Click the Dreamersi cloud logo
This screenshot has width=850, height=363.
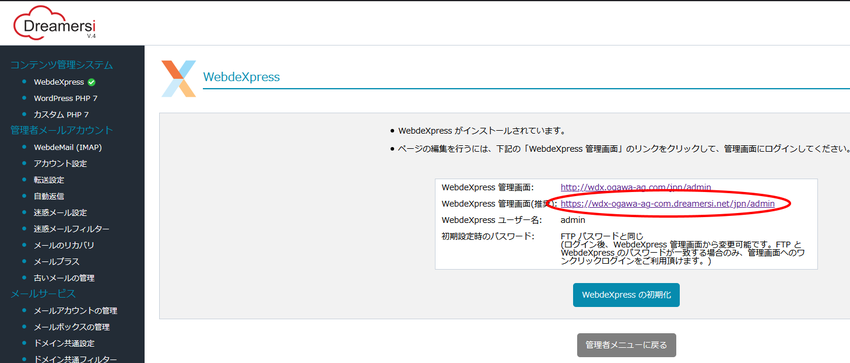pos(54,23)
